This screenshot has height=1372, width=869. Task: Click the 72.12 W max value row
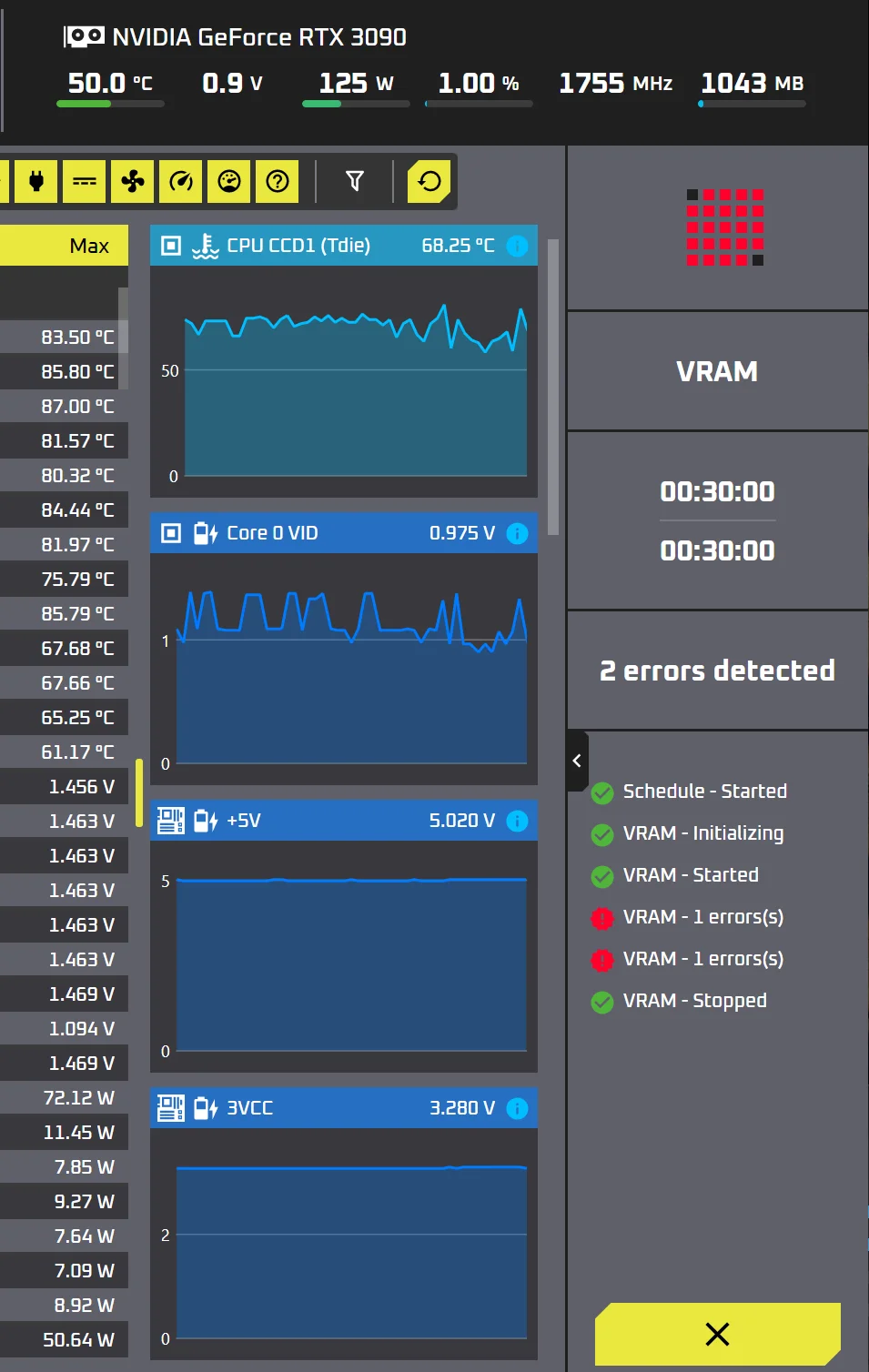64,1097
